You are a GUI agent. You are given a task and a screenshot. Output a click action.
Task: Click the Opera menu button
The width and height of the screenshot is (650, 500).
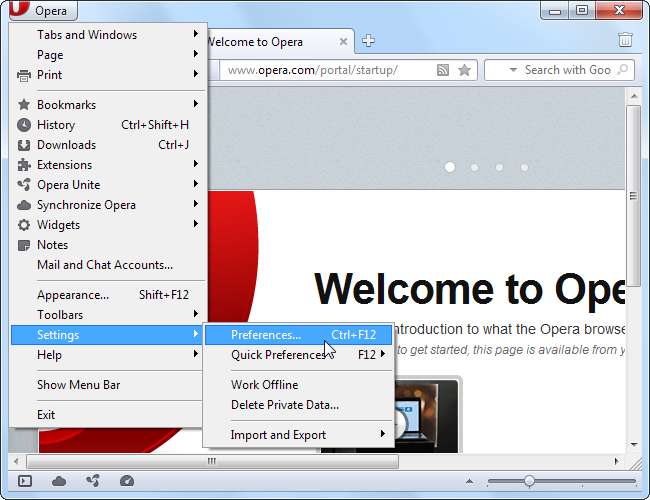coord(41,11)
